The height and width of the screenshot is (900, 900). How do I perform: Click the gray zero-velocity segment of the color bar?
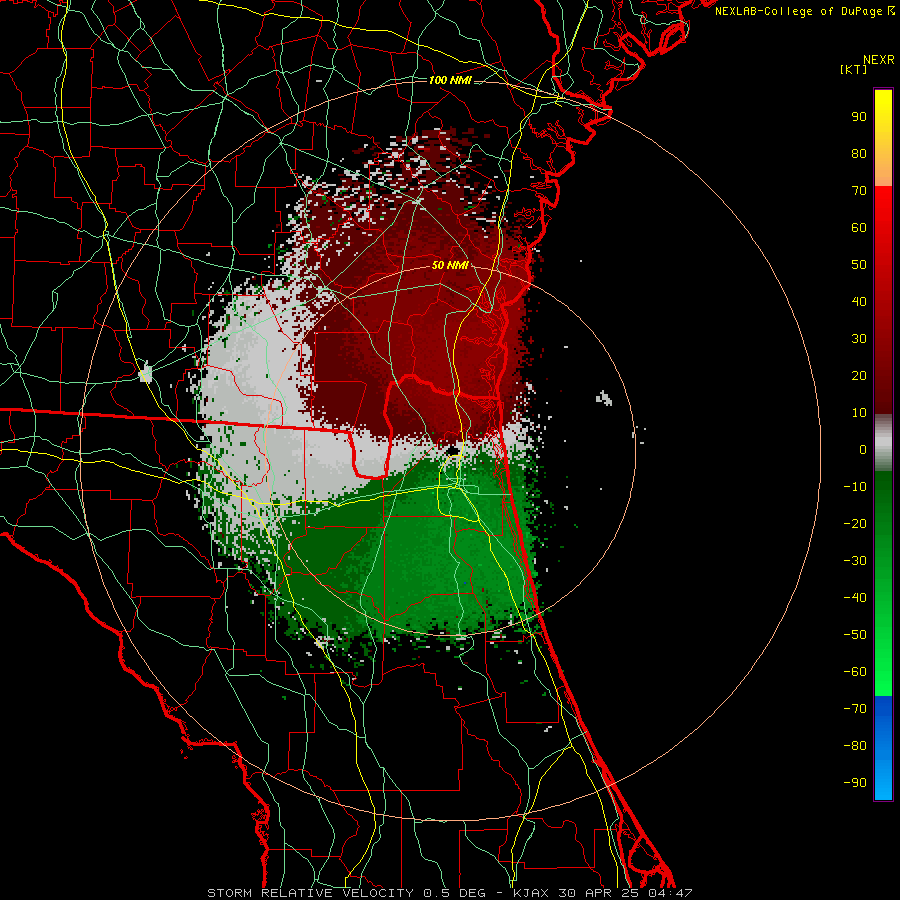coord(883,443)
